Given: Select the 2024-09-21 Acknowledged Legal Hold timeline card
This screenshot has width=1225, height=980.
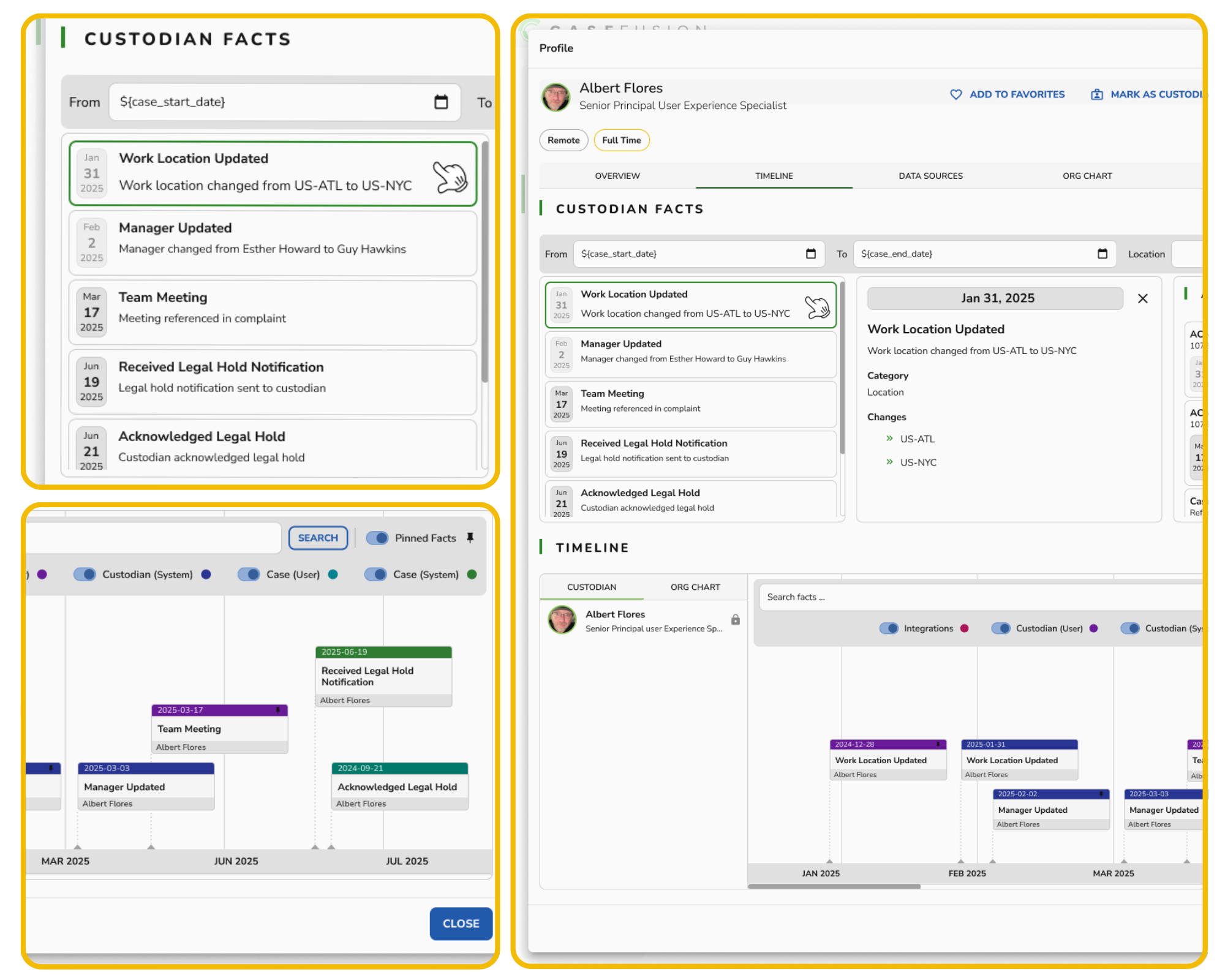Looking at the screenshot, I should (399, 786).
